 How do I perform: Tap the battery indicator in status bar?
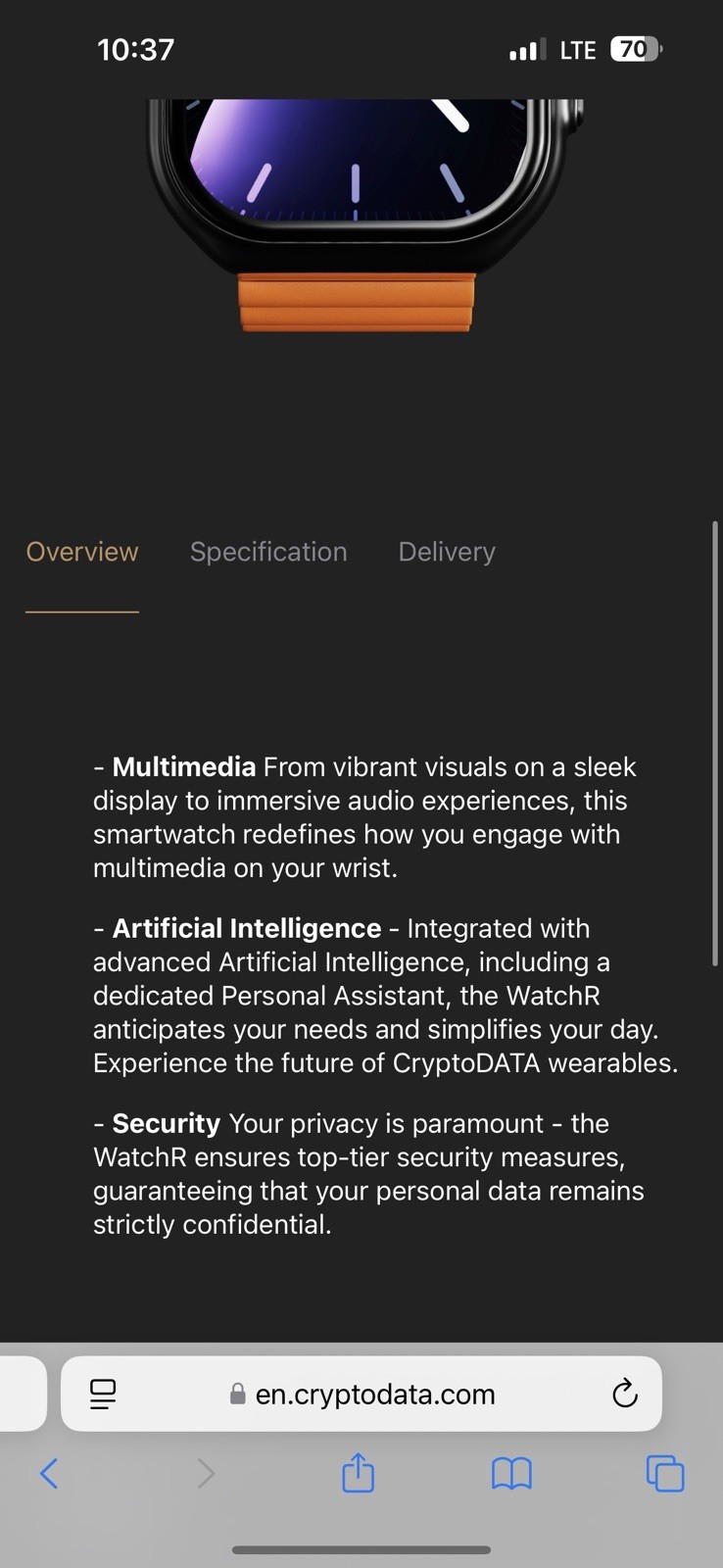coord(637,49)
